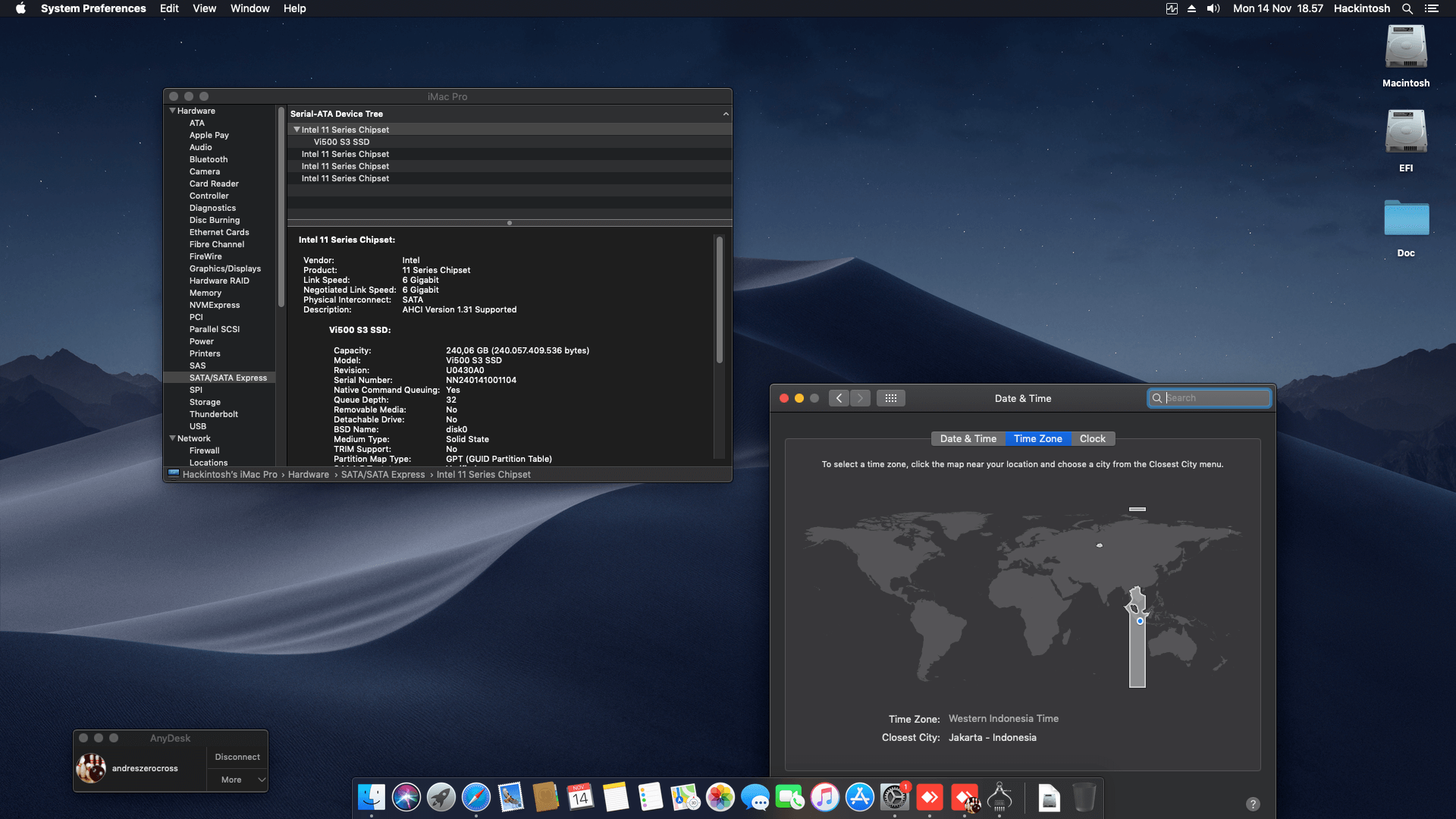1456x819 pixels.
Task: Open Contacts book icon in dock
Action: 546,797
